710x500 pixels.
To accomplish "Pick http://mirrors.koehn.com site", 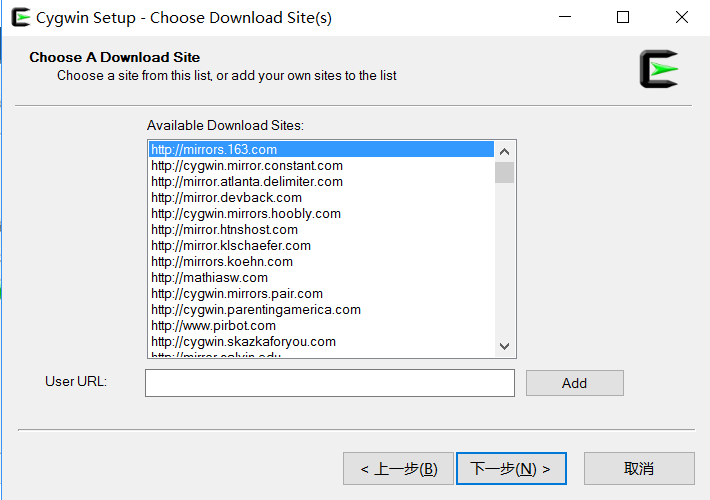I will 321,262.
